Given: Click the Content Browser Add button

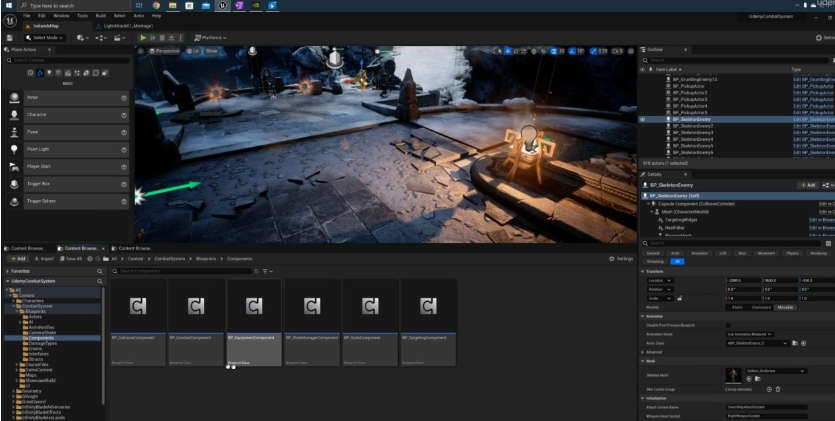Looking at the screenshot, I should click(x=18, y=259).
